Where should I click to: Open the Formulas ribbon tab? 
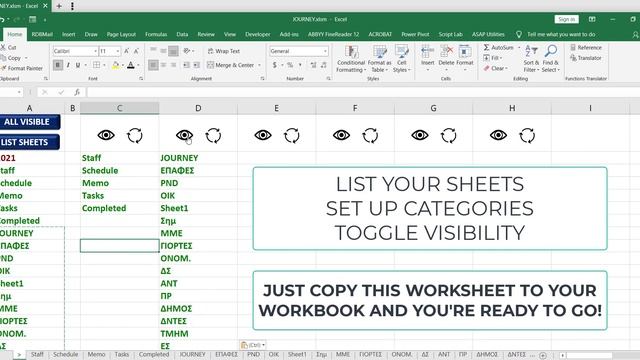[156, 34]
